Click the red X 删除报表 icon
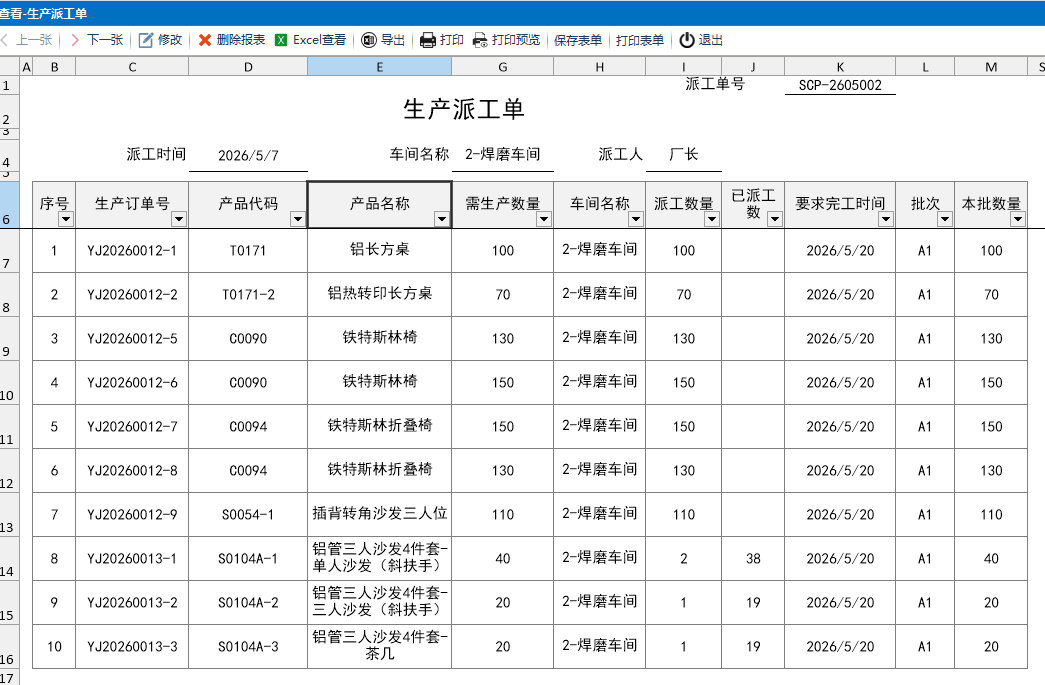This screenshot has height=685, width=1045. click(205, 40)
